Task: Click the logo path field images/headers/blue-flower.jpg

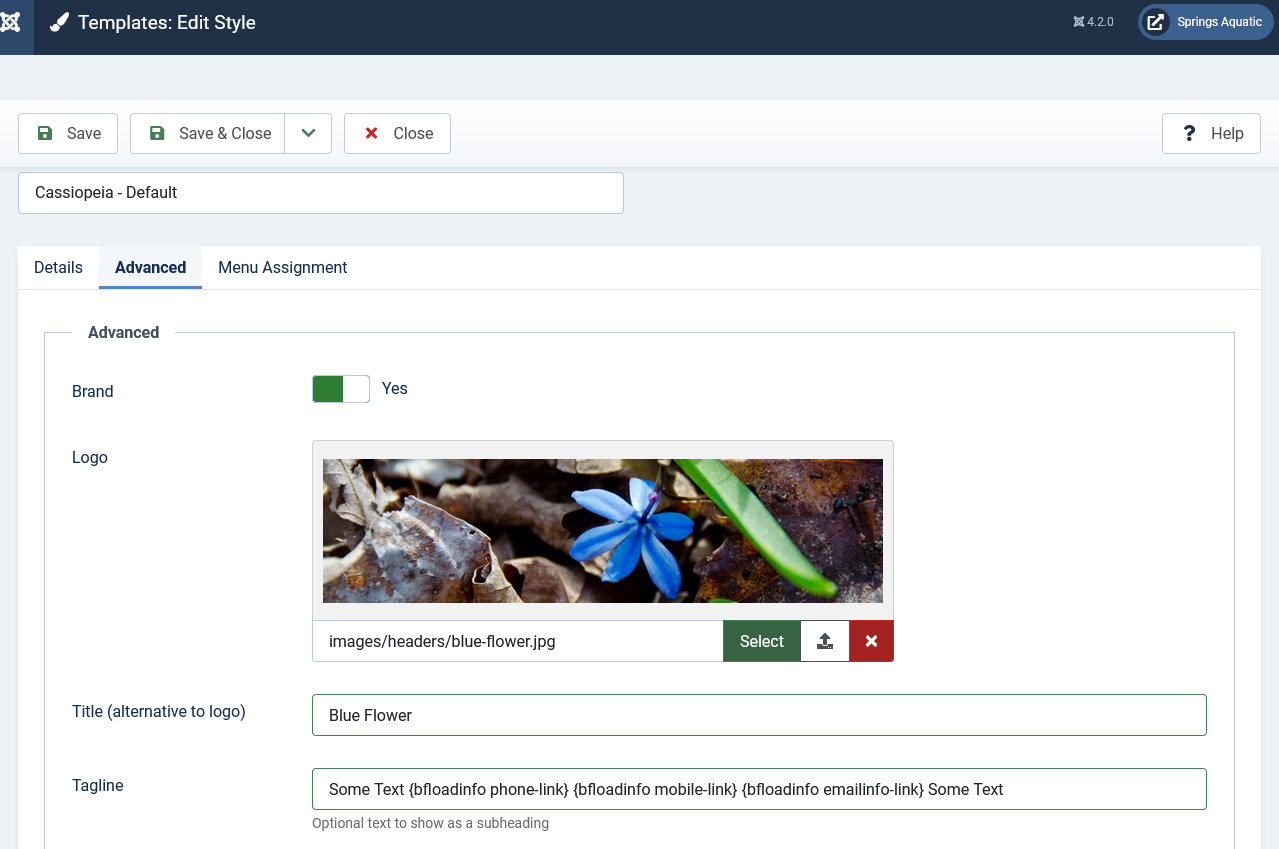Action: coord(518,641)
